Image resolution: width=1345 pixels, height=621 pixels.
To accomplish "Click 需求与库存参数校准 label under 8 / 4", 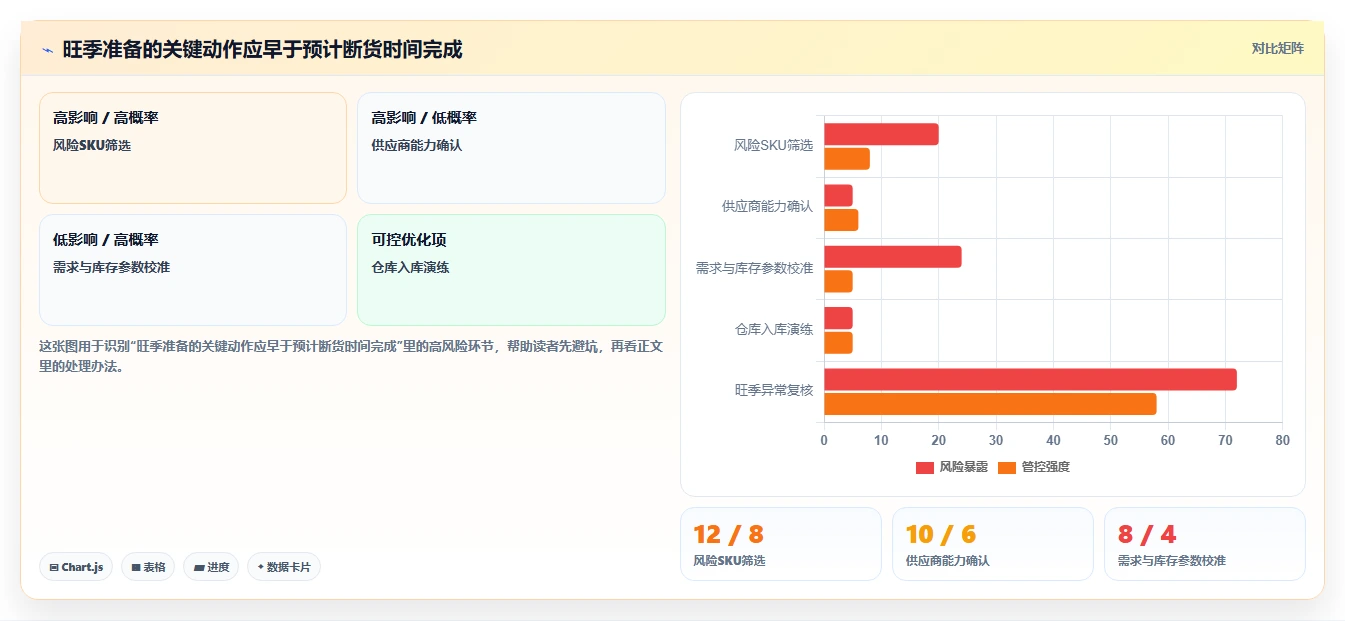I will click(x=1171, y=561).
